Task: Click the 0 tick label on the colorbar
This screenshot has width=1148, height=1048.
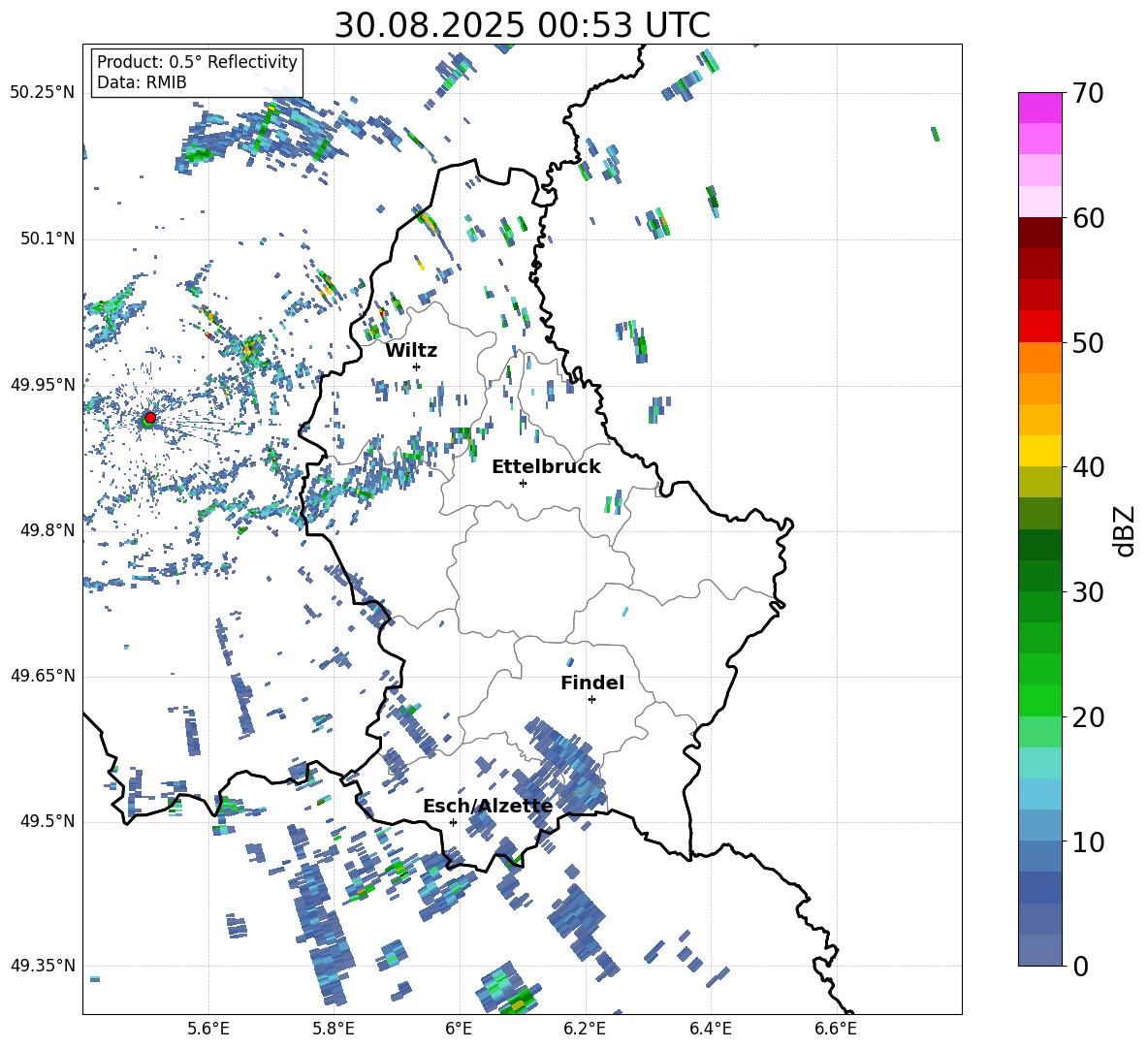Action: click(1080, 966)
